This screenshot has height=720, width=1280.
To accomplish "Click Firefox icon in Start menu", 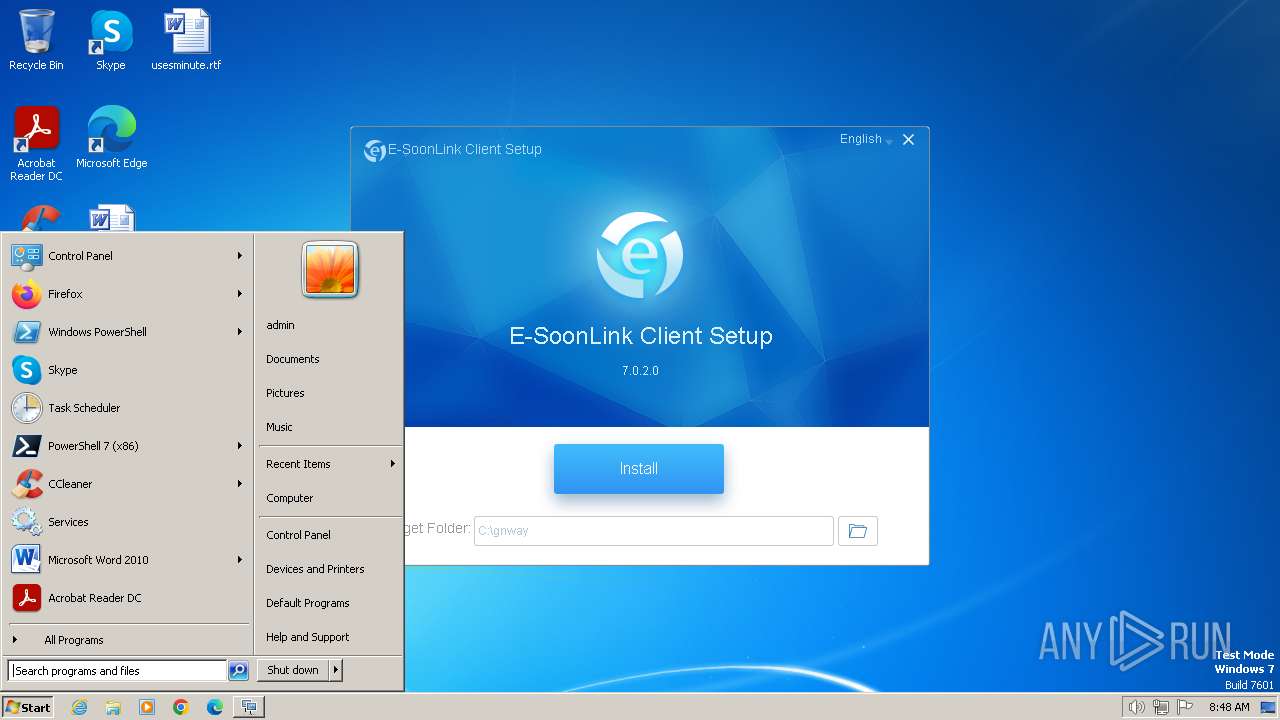I will click(27, 294).
